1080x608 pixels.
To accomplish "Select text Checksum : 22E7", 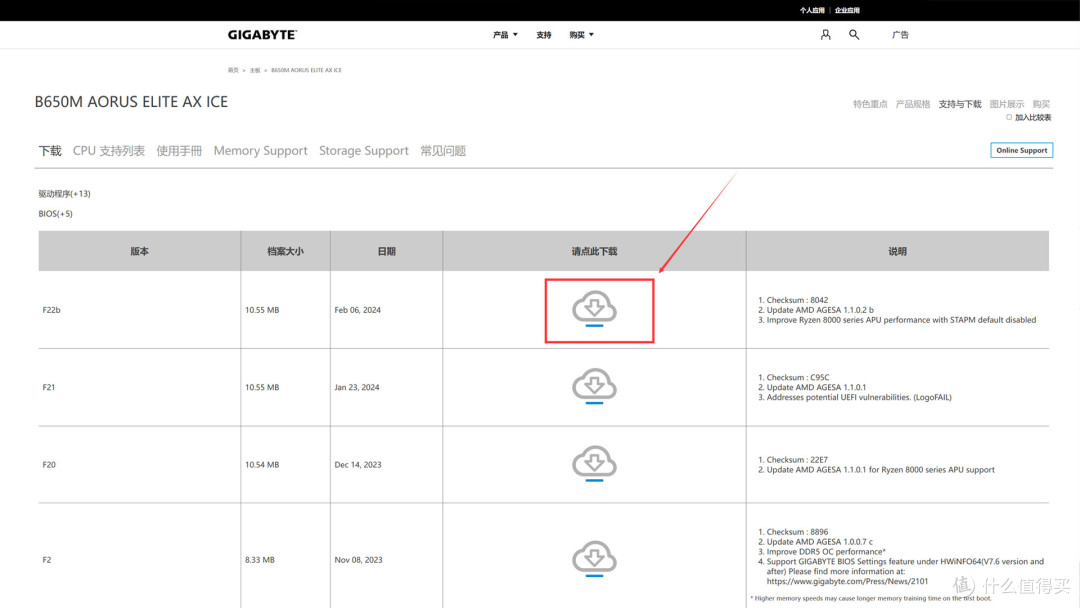I will pos(798,460).
